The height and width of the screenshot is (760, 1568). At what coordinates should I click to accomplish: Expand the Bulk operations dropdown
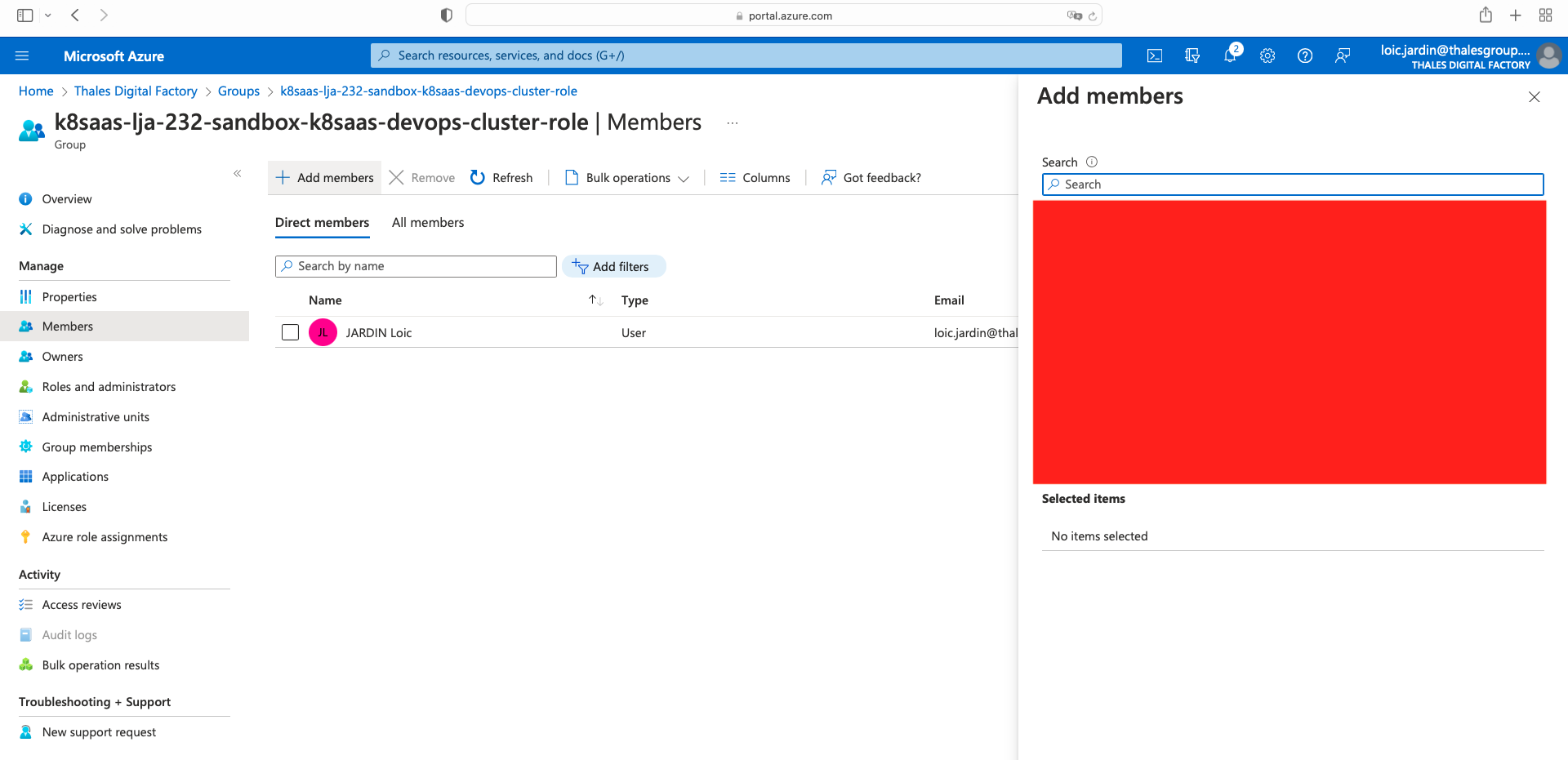(x=627, y=177)
